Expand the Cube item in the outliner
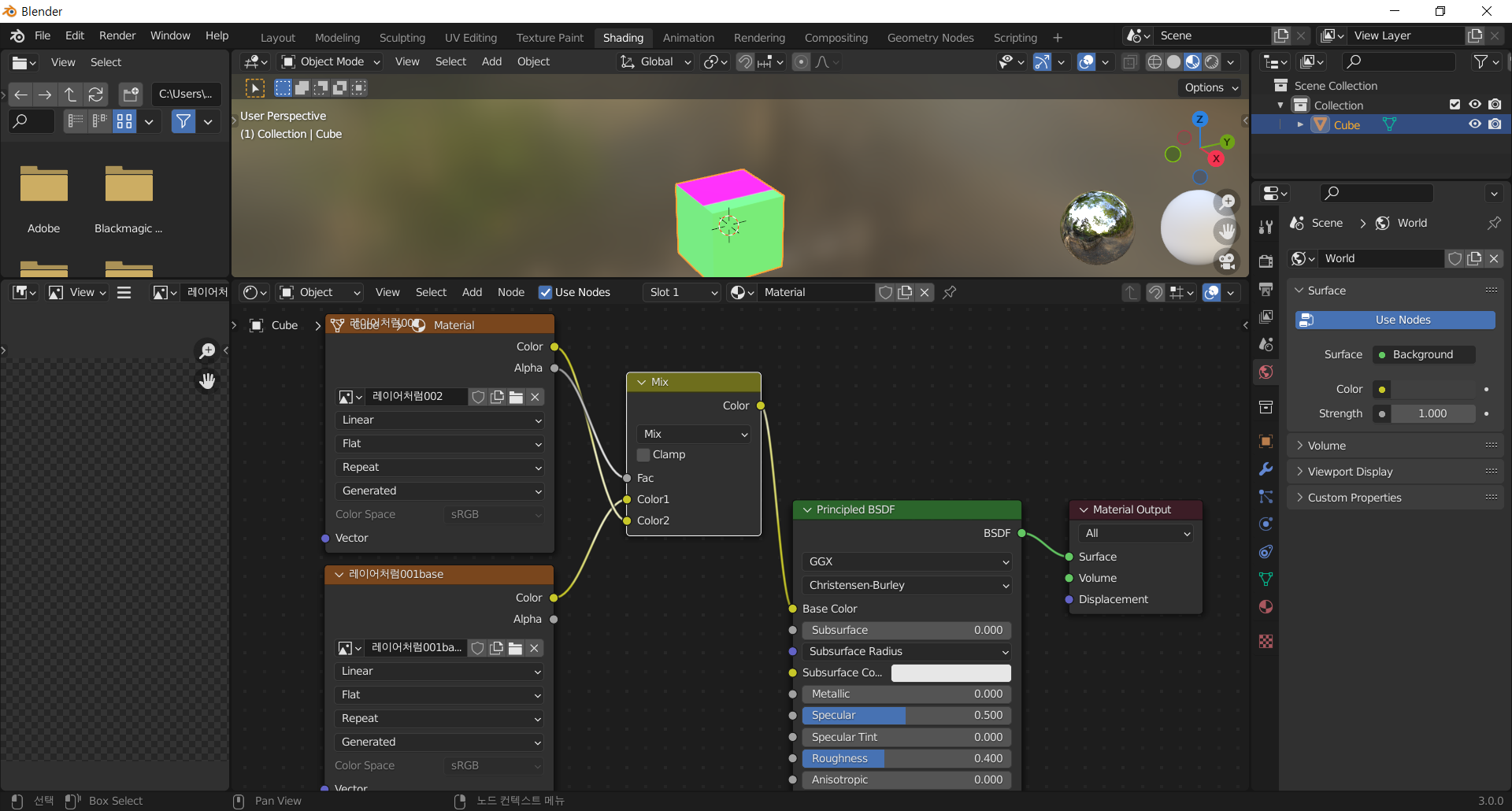The image size is (1512, 811). pos(1300,124)
